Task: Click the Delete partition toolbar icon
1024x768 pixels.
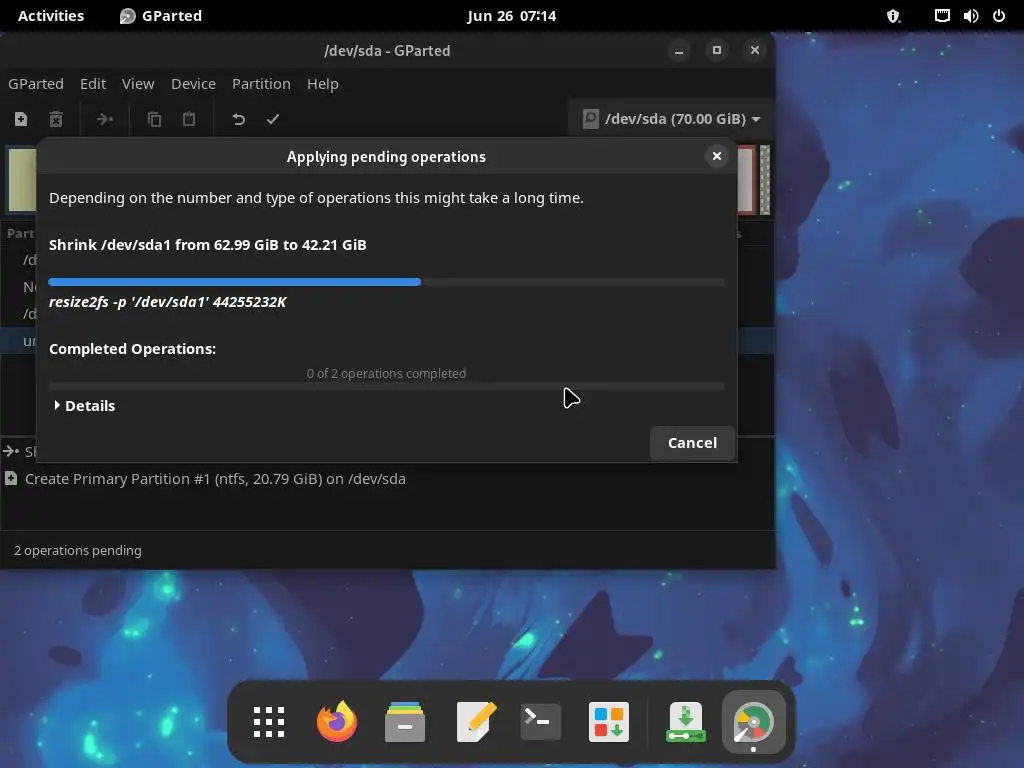Action: click(56, 119)
